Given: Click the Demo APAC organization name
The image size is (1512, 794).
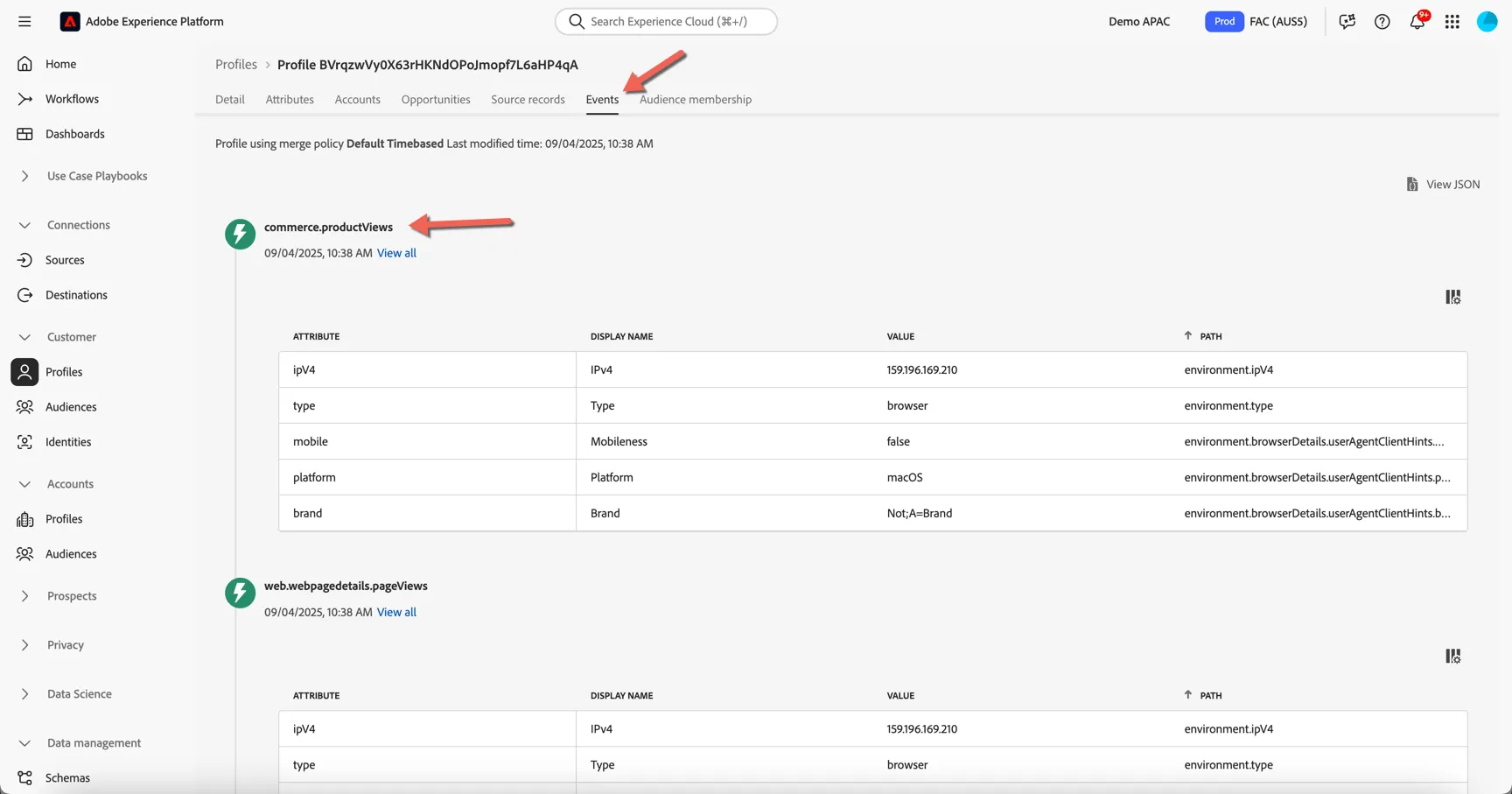Looking at the screenshot, I should (1139, 21).
